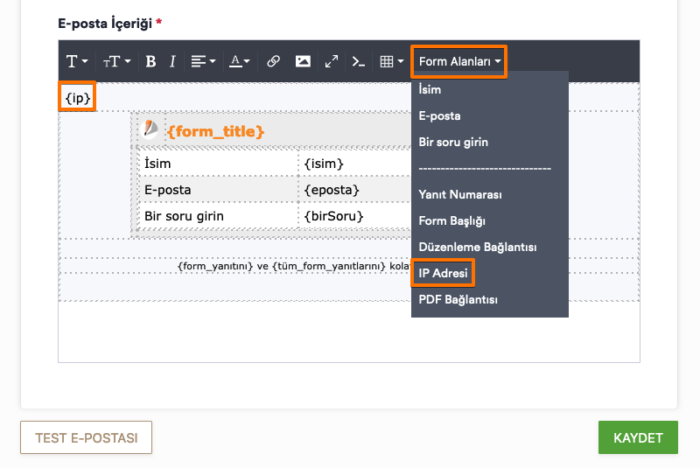The width and height of the screenshot is (700, 468).
Task: Choose Düzenleme Bağlantısı menu item
Action: click(x=490, y=247)
